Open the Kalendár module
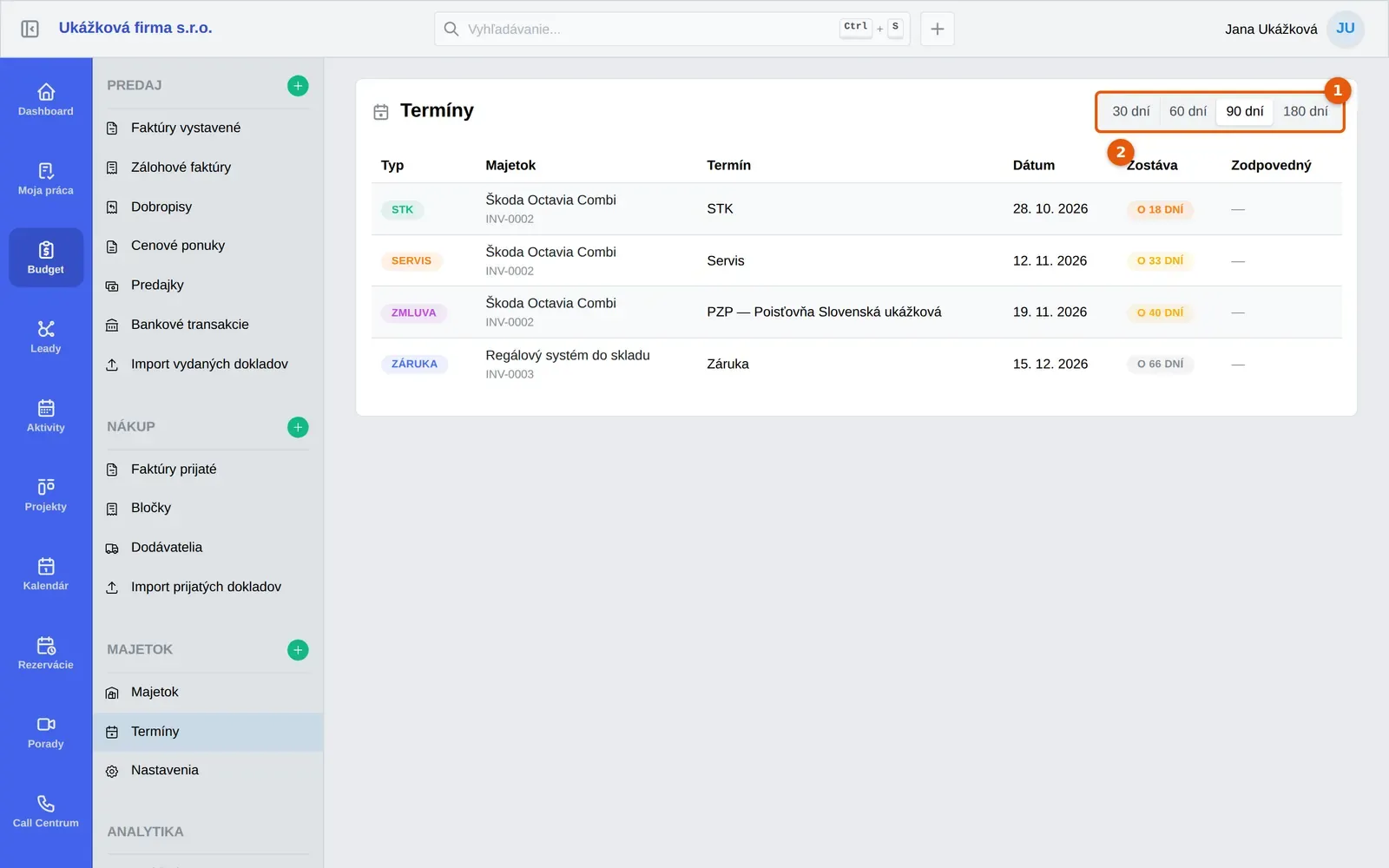 point(46,573)
